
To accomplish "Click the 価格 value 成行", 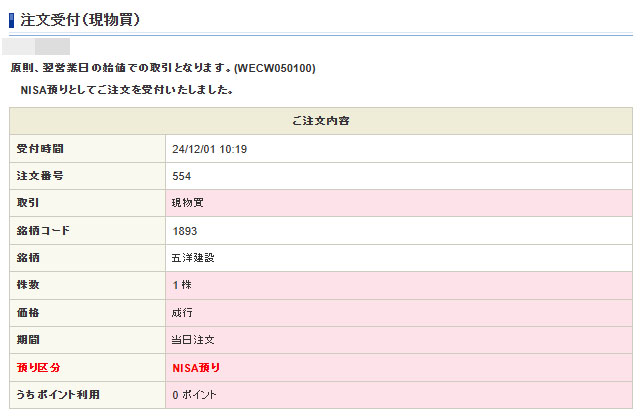I will pyautogui.click(x=182, y=313).
